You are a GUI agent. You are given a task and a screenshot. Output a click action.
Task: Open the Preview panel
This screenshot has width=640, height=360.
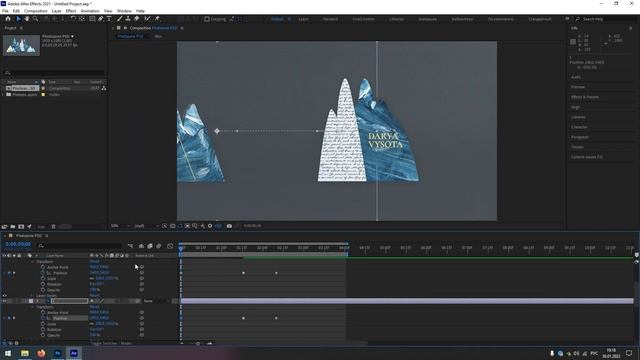pos(578,87)
